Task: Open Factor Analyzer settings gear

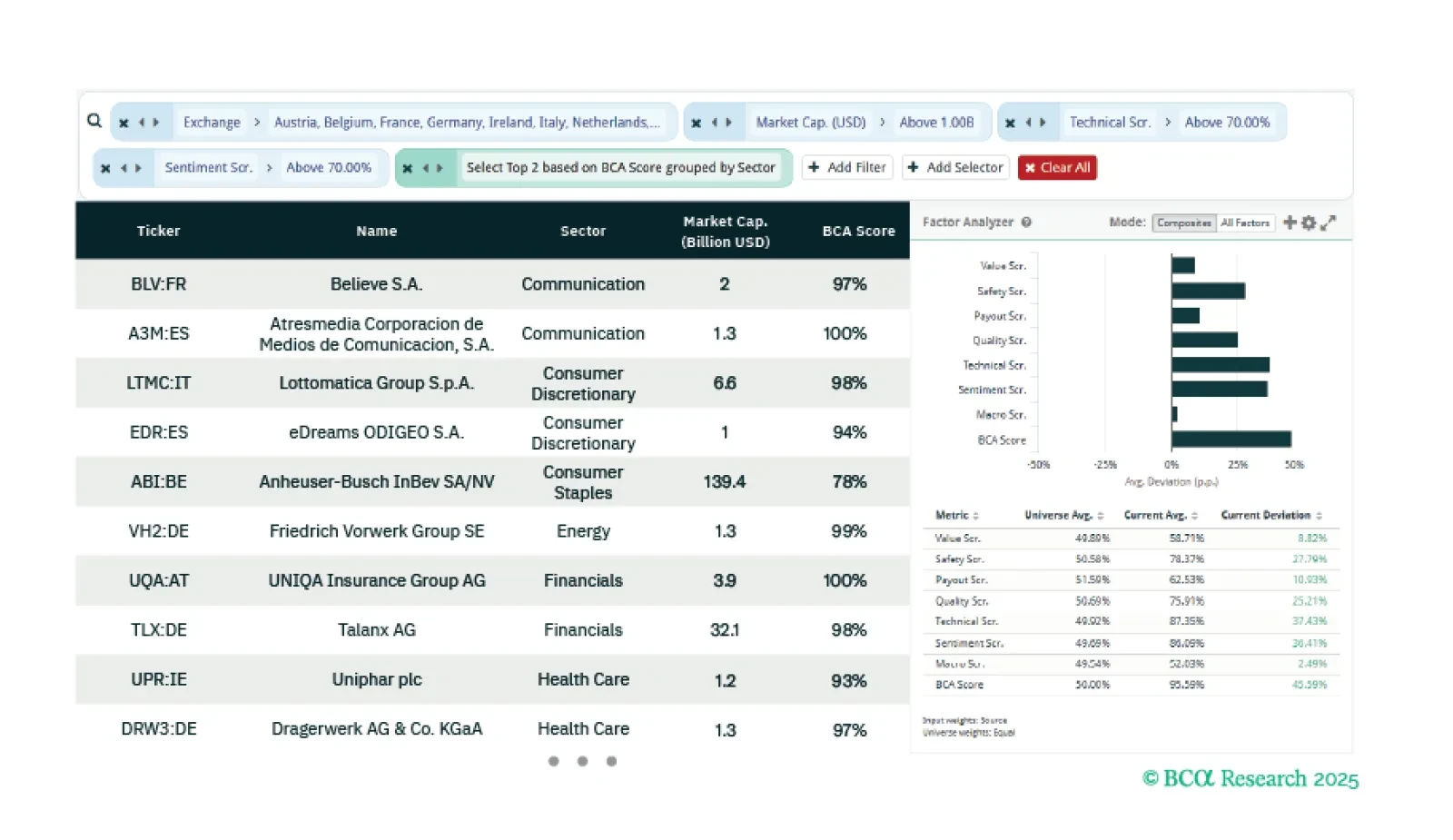Action: pyautogui.click(x=1309, y=222)
